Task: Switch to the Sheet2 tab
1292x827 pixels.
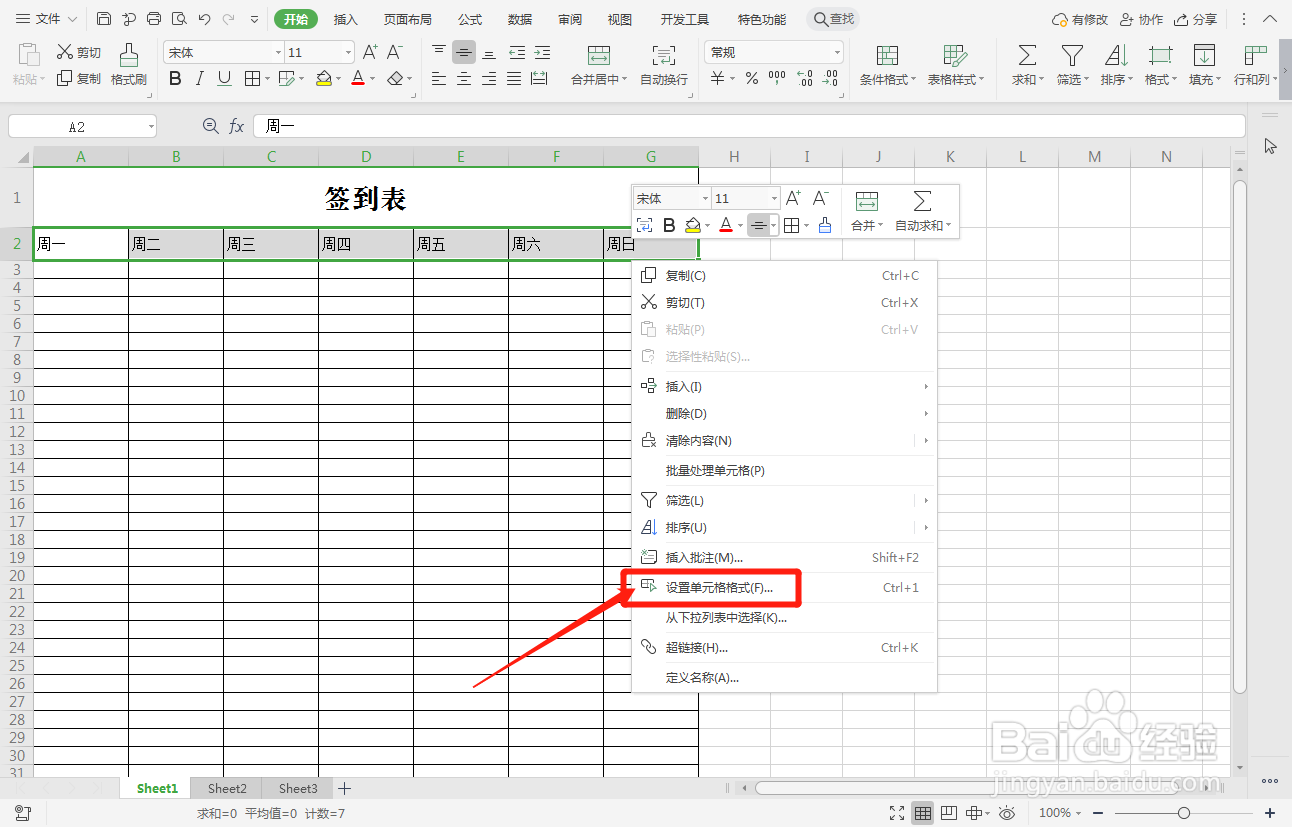Action: (227, 789)
